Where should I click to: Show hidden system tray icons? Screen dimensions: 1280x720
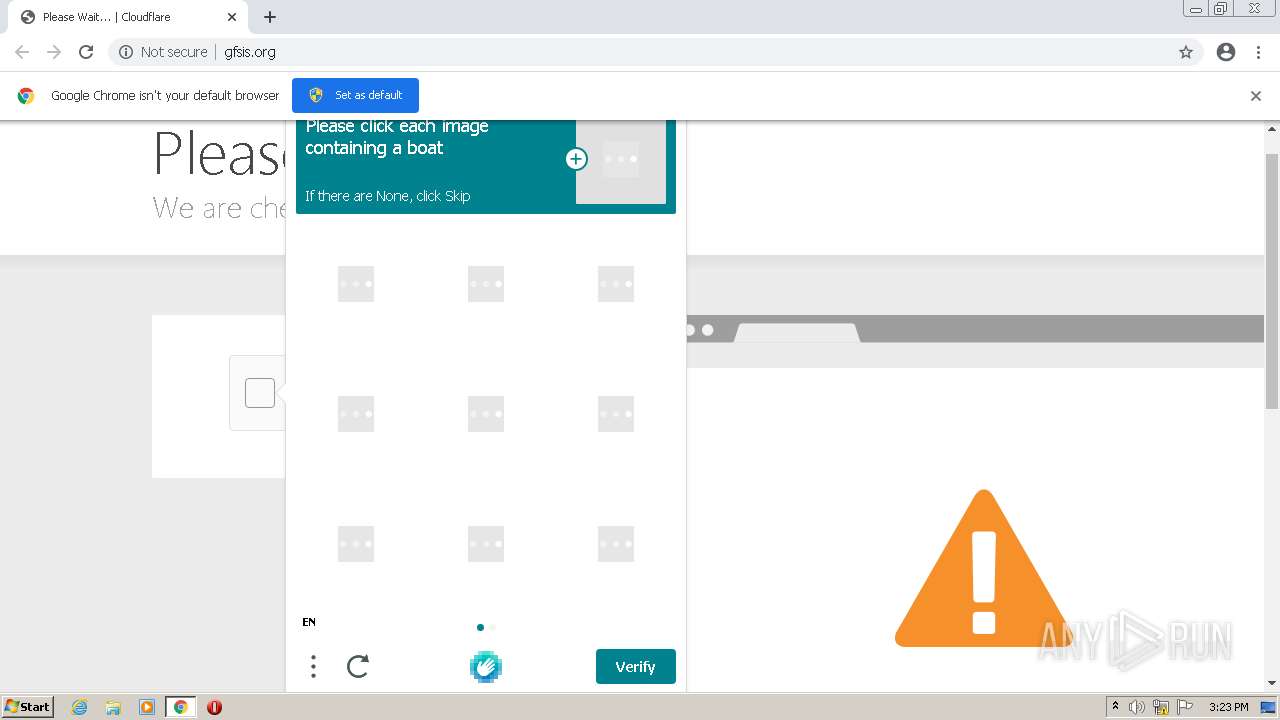[1115, 707]
